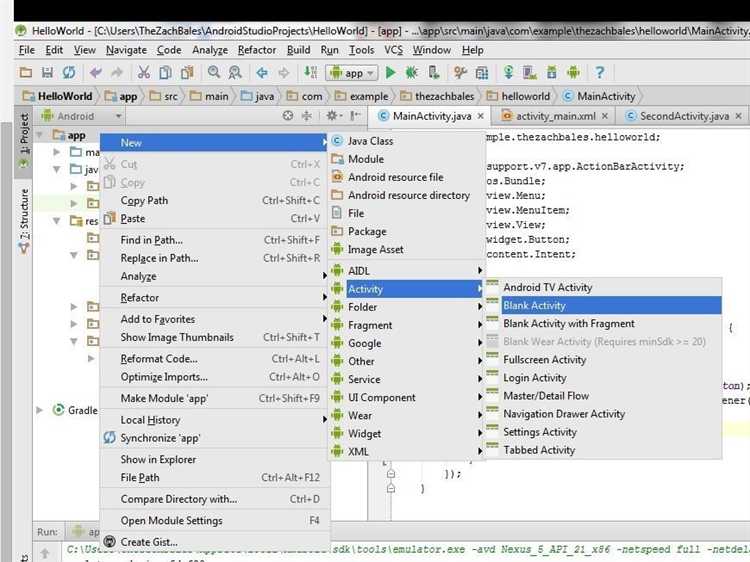Click the Undo arrow toolbar icon

coord(96,73)
